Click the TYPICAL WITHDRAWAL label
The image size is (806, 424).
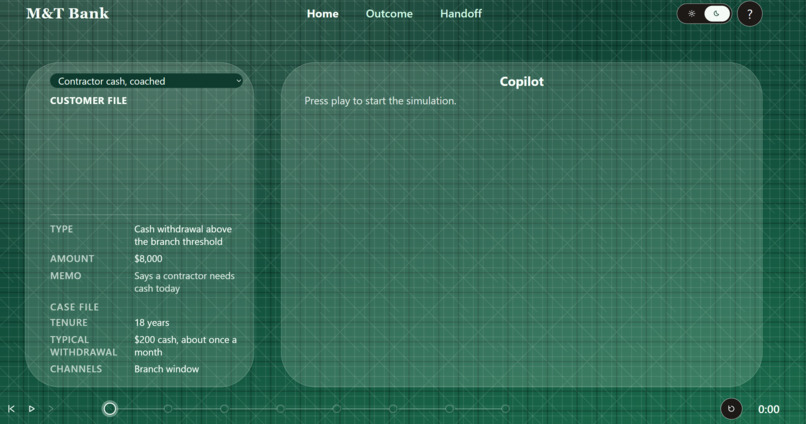pyautogui.click(x=83, y=346)
